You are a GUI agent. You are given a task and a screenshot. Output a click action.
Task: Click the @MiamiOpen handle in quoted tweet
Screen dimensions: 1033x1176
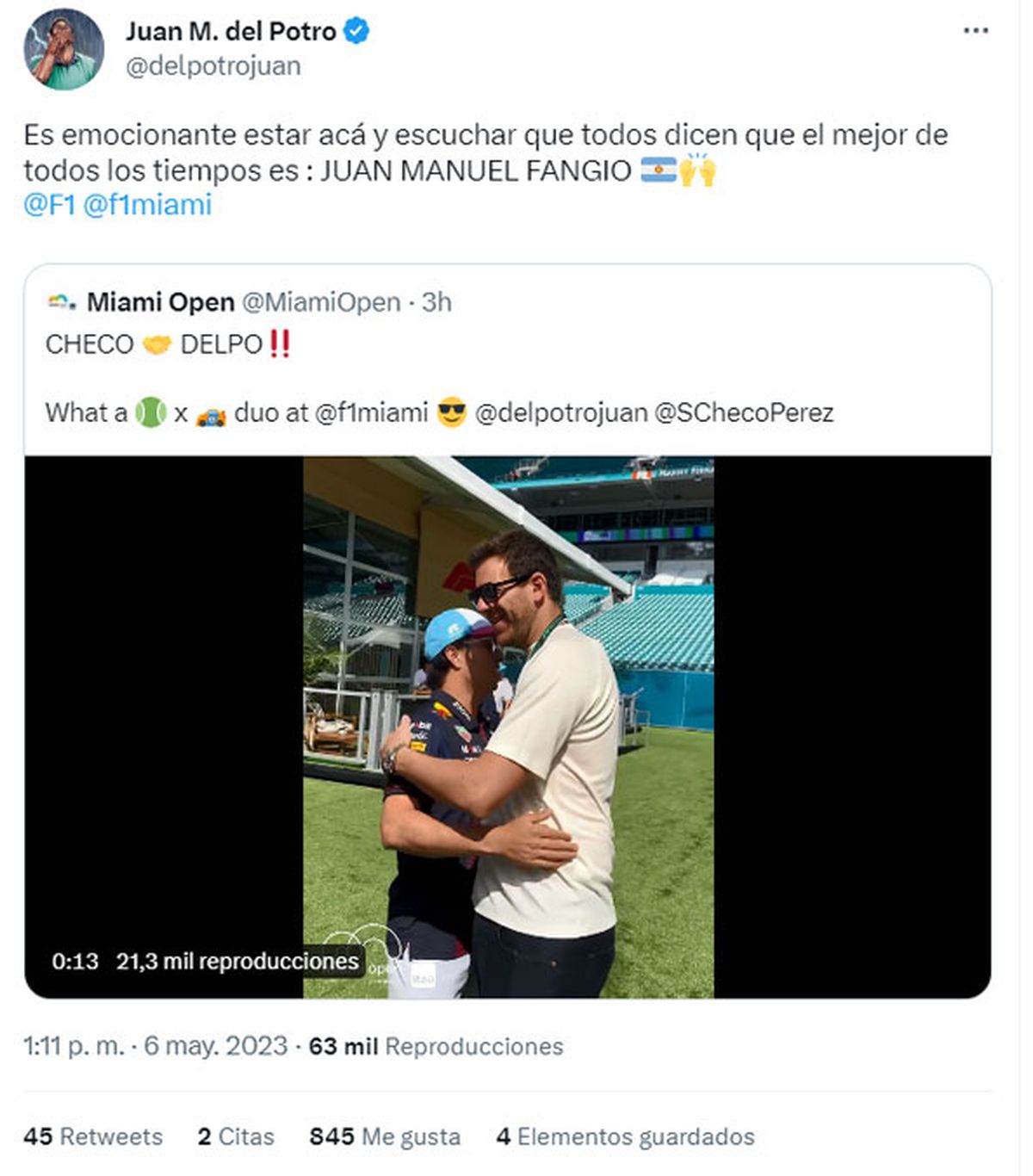pyautogui.click(x=321, y=302)
